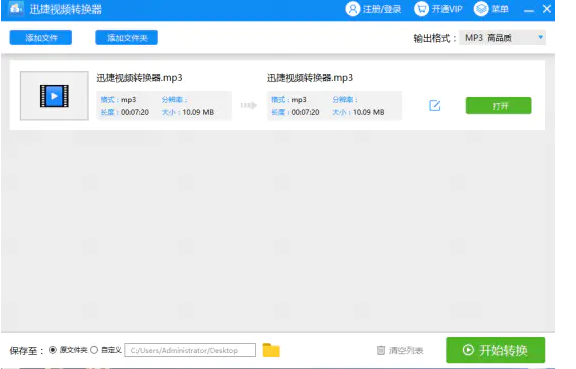576x369 pixels.
Task: Click the 添加文件夹 button
Action: pos(127,37)
